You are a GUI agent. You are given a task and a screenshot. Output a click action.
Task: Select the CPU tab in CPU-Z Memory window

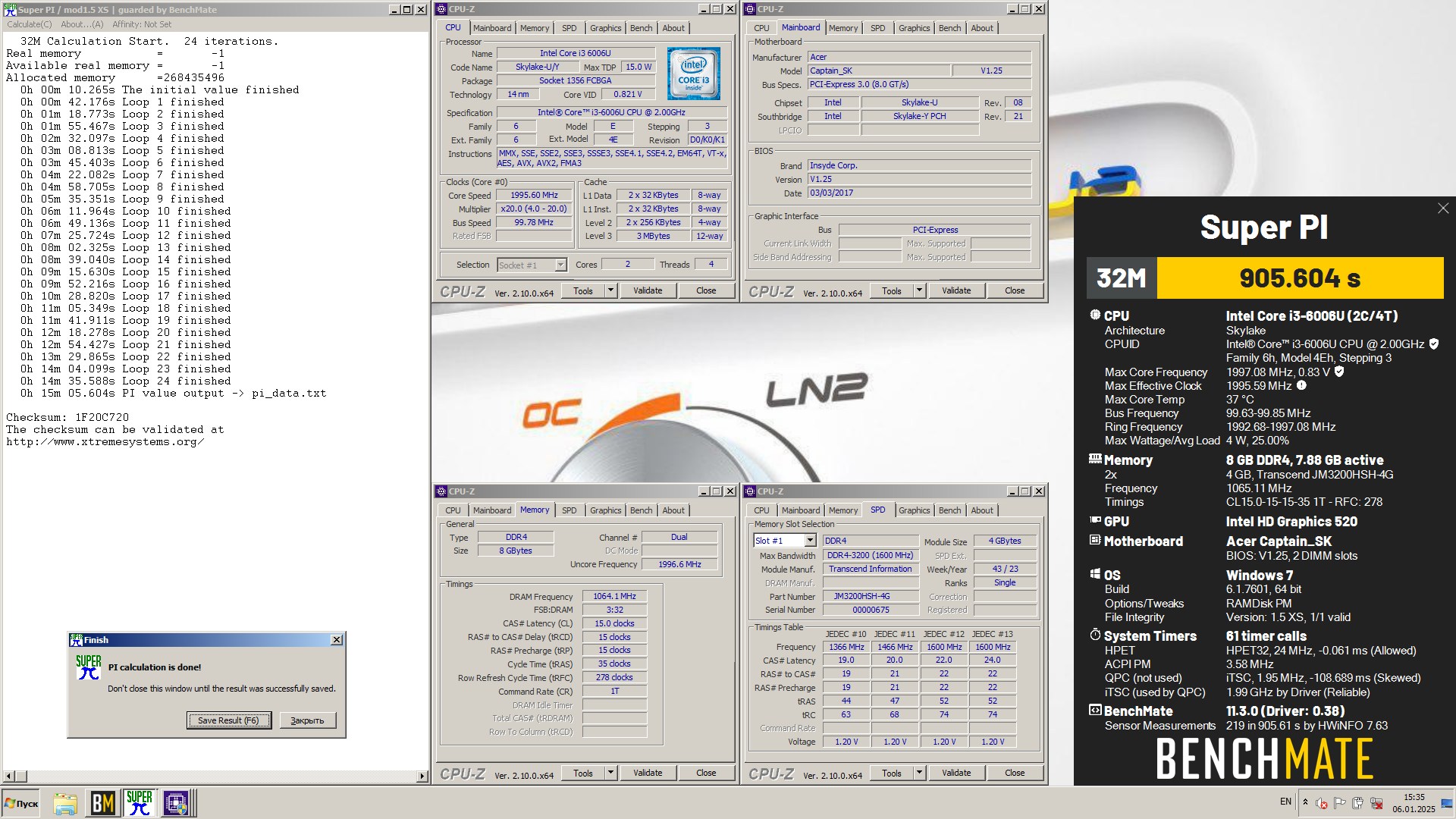[x=453, y=510]
